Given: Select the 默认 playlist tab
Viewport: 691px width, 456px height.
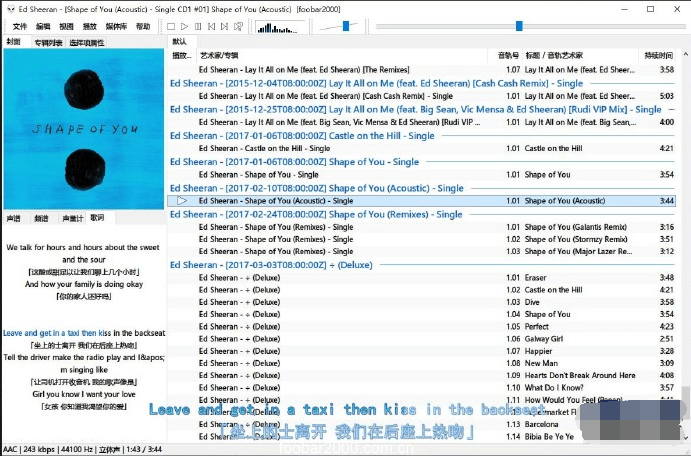Looking at the screenshot, I should coord(179,42).
